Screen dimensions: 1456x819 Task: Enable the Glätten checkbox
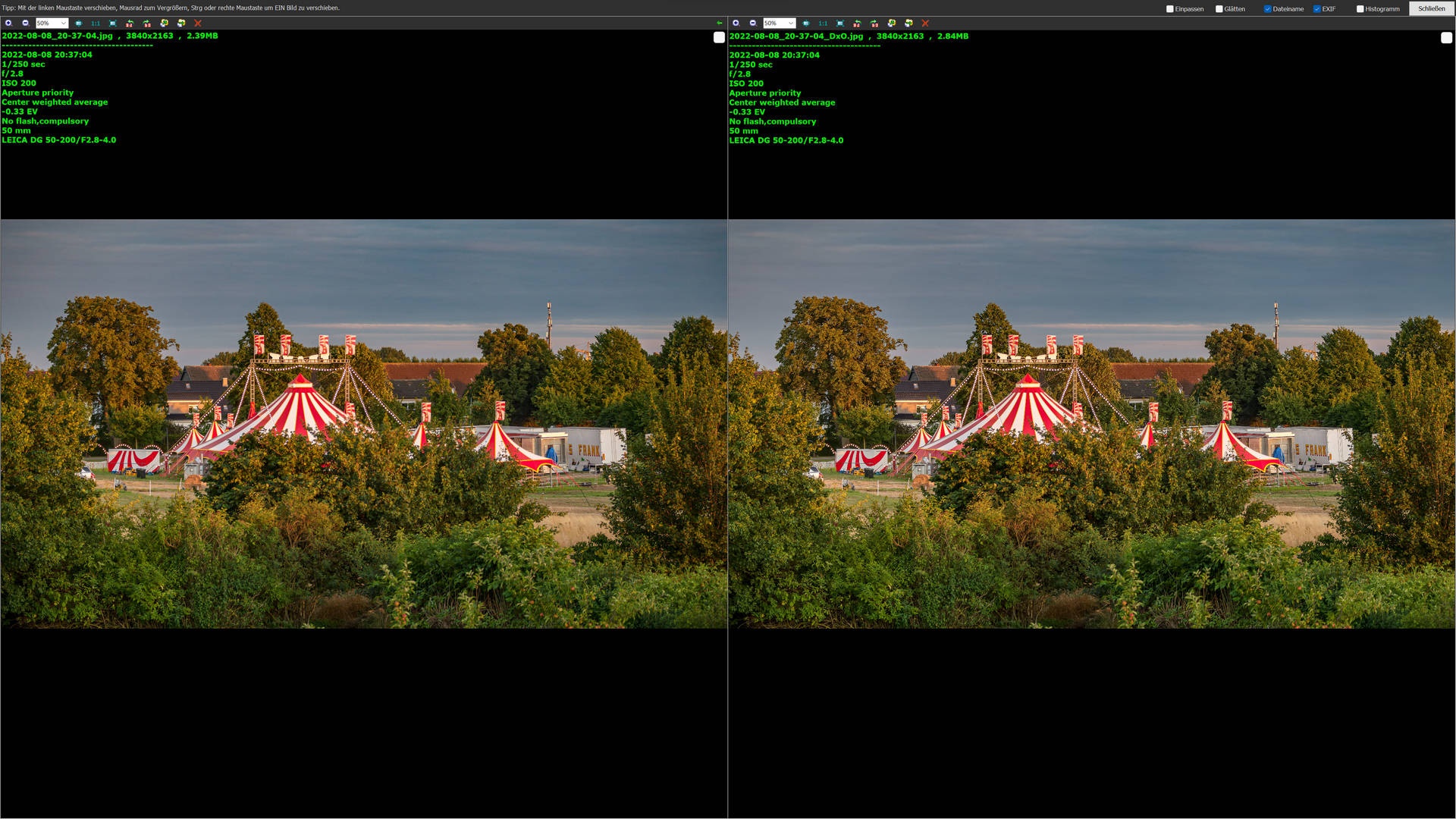[1219, 9]
